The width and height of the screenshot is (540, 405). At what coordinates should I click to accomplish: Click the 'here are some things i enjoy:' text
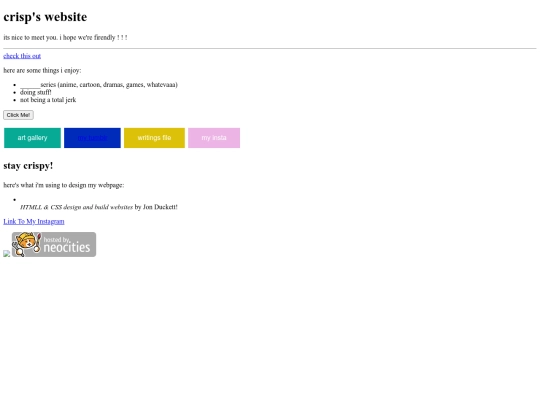coord(42,71)
